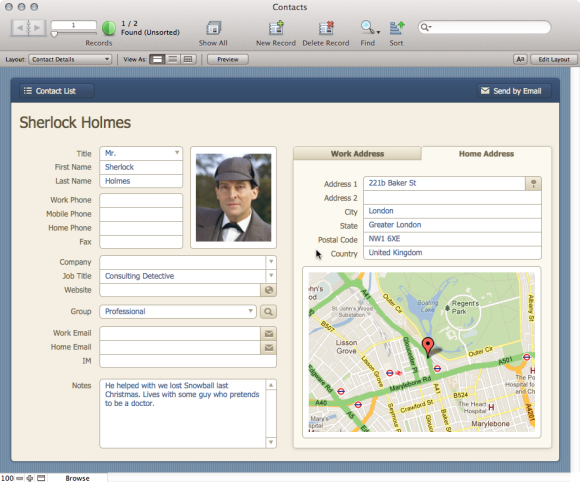
Task: Click into the Notes text area
Action: (x=183, y=414)
